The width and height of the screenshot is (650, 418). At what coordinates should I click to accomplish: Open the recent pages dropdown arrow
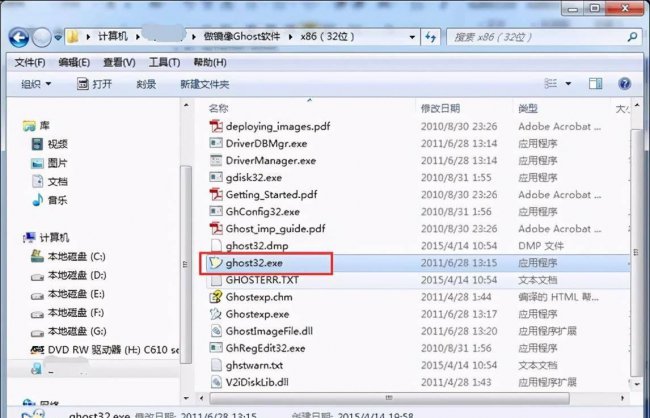[58, 37]
